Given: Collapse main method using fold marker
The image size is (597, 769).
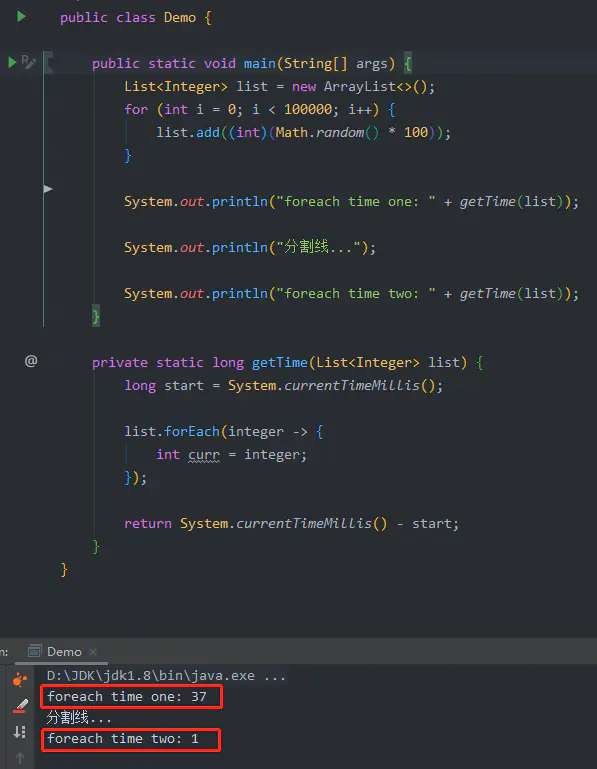Looking at the screenshot, I should (48, 63).
